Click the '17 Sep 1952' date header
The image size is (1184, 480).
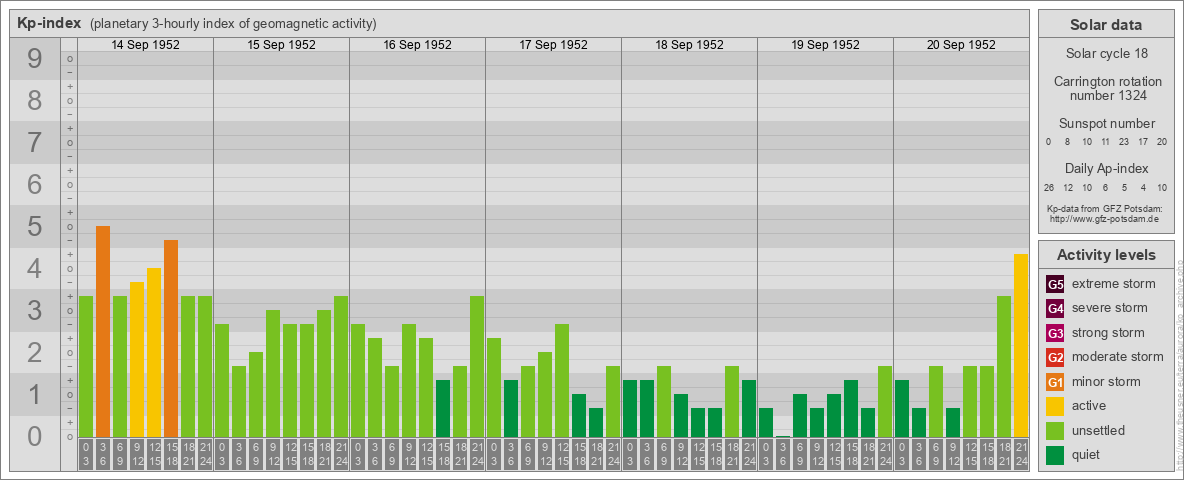(x=553, y=45)
